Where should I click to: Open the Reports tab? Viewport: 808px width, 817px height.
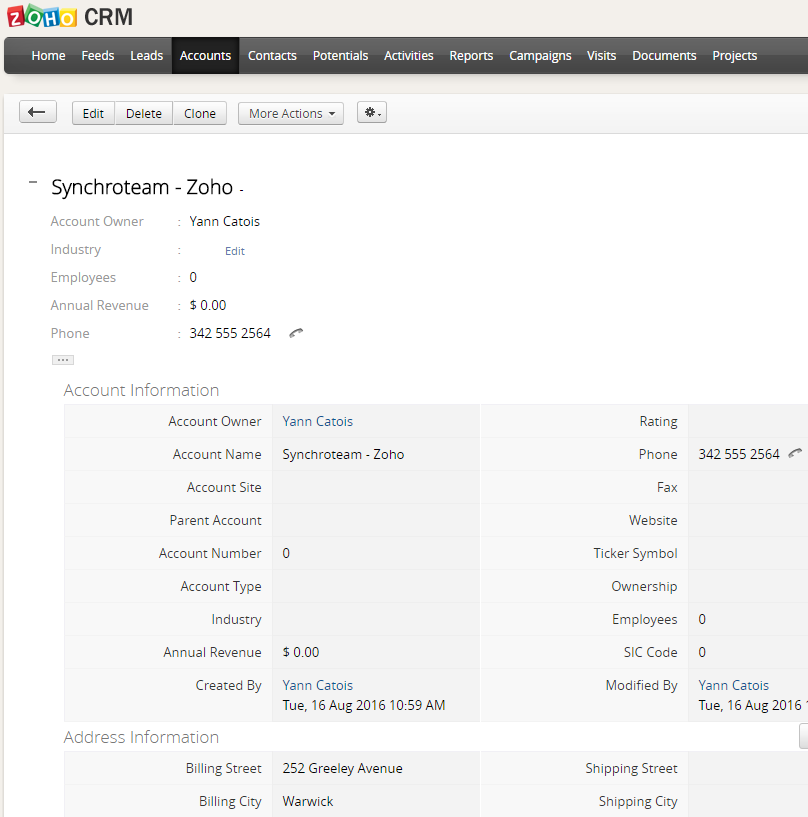pyautogui.click(x=471, y=56)
